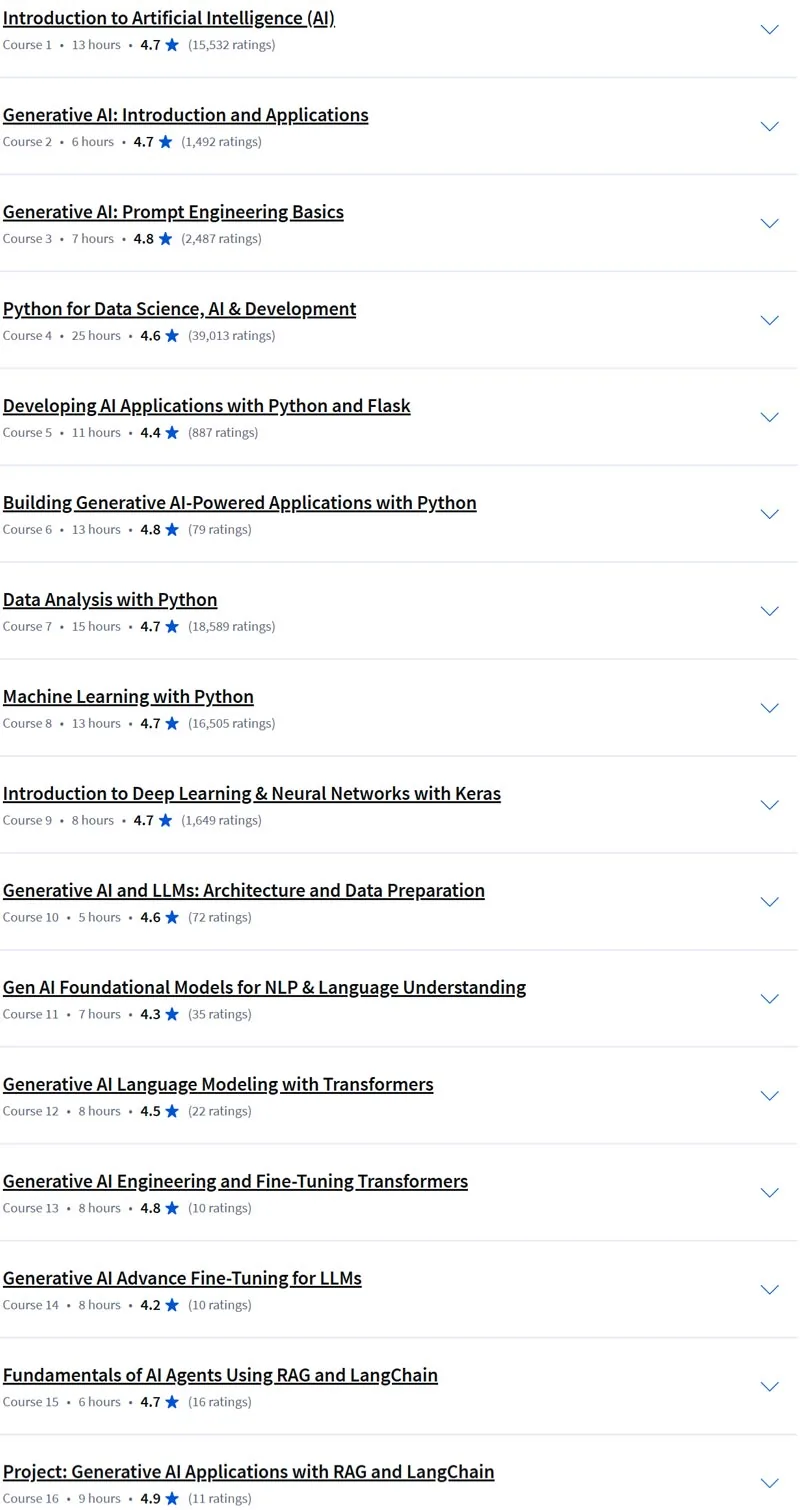Open Fundamentals of AI Agents Using RAG and LangChain
800x1510 pixels.
[x=220, y=1376]
